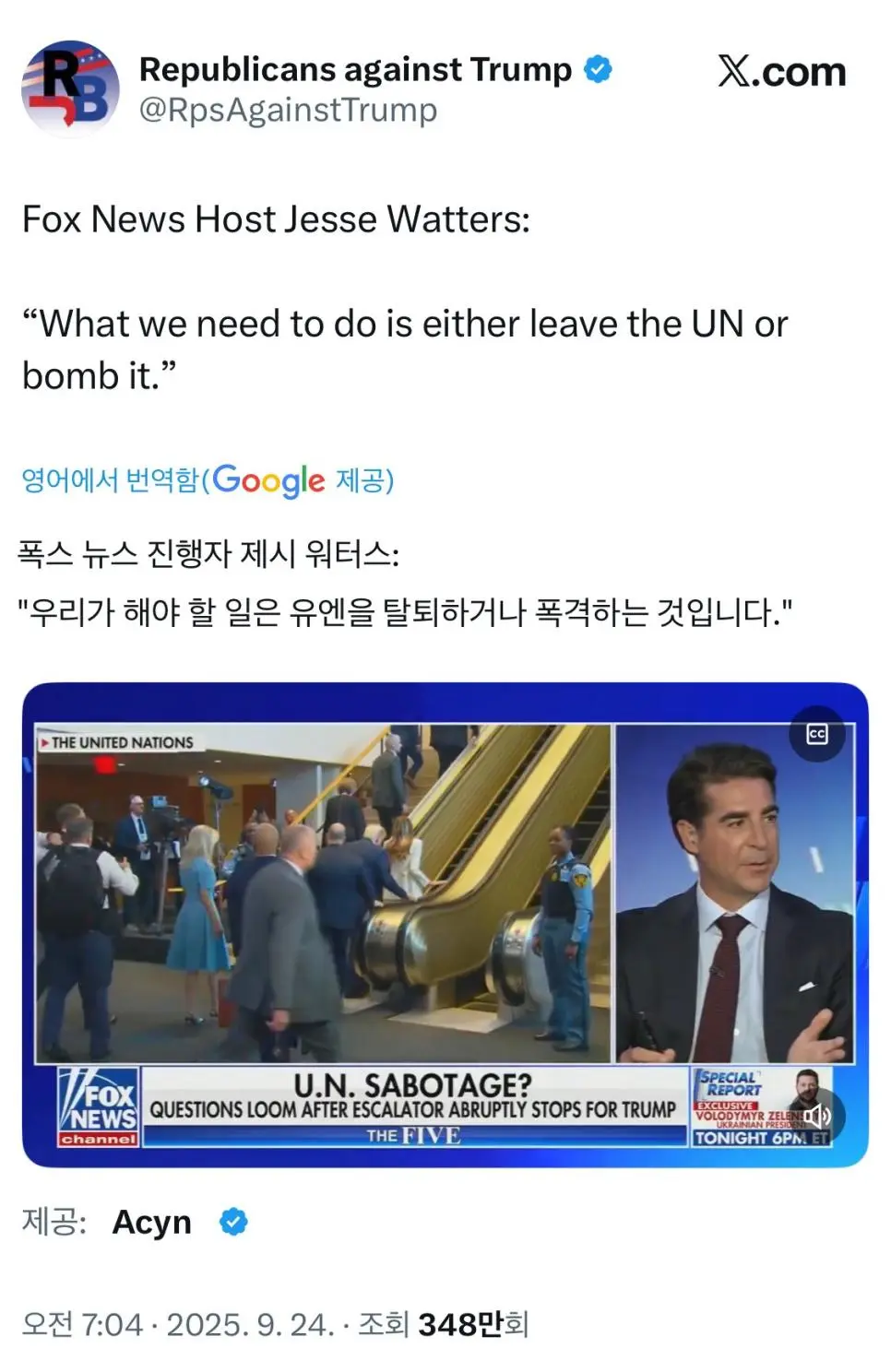Click the Korean translated tweet text
This screenshot has height=1372, width=891.
[404, 583]
